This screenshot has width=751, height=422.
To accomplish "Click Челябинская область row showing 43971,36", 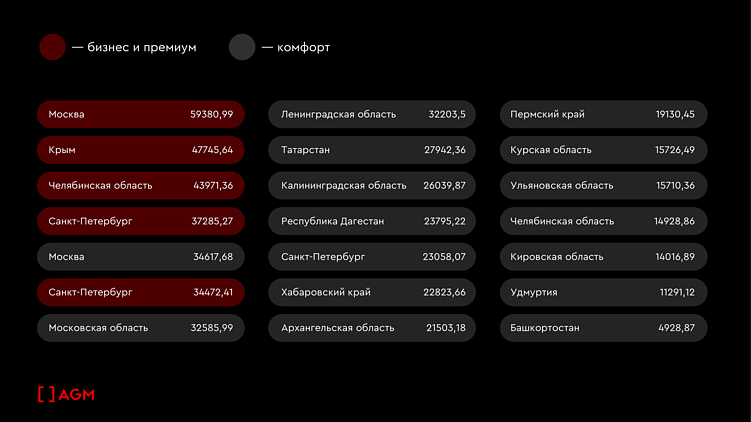I will pyautogui.click(x=141, y=185).
